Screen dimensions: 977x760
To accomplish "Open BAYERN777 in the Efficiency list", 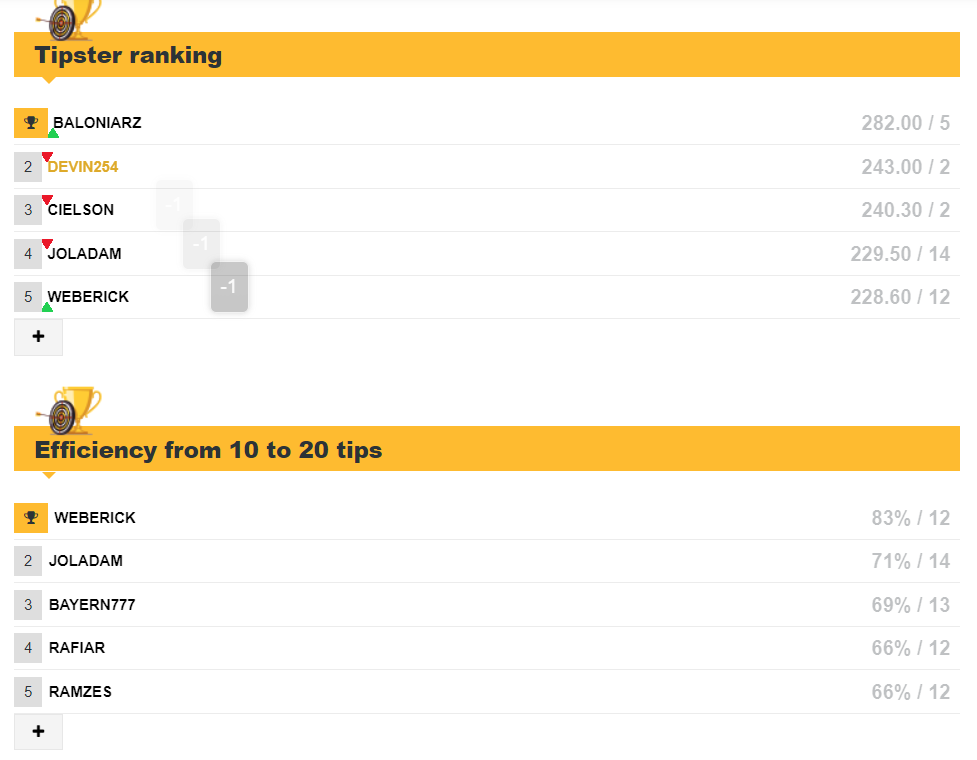I will (x=92, y=605).
